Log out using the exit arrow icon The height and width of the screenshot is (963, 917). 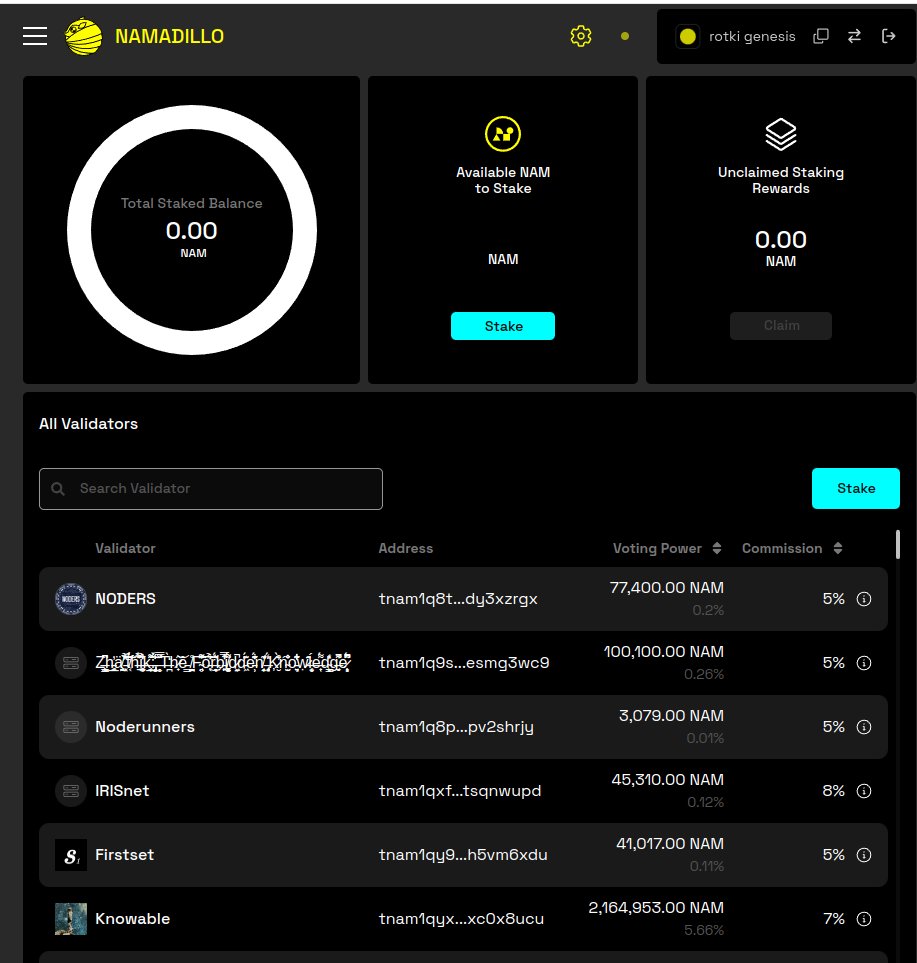tap(888, 35)
